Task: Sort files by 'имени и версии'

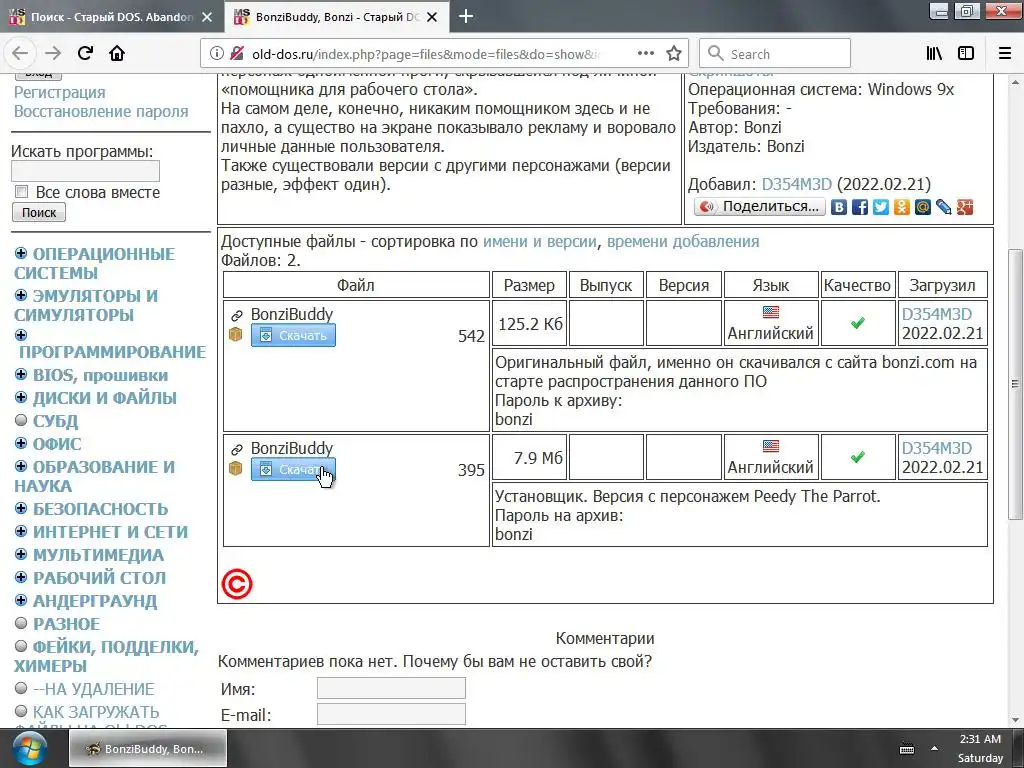Action: [539, 242]
